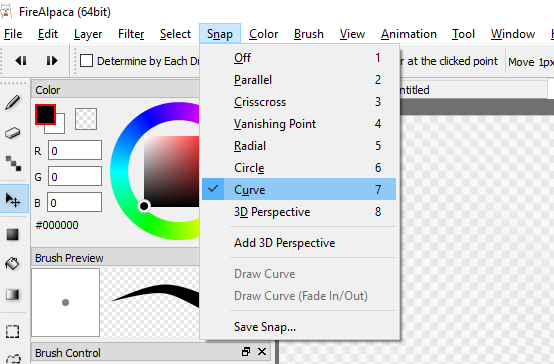Select the Eraser tool
The height and width of the screenshot is (364, 554).
click(13, 133)
